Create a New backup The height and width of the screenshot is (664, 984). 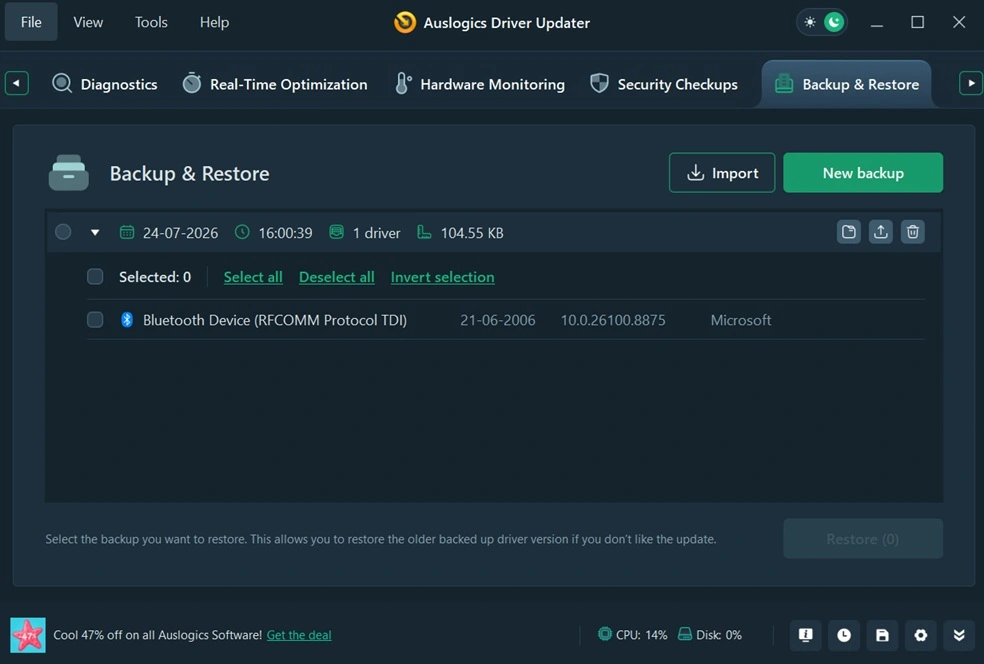tap(863, 173)
